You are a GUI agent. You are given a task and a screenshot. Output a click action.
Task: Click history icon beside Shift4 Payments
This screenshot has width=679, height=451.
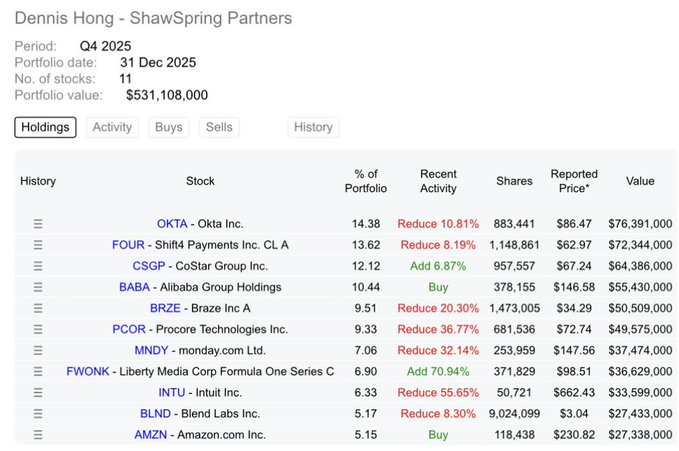pos(38,245)
